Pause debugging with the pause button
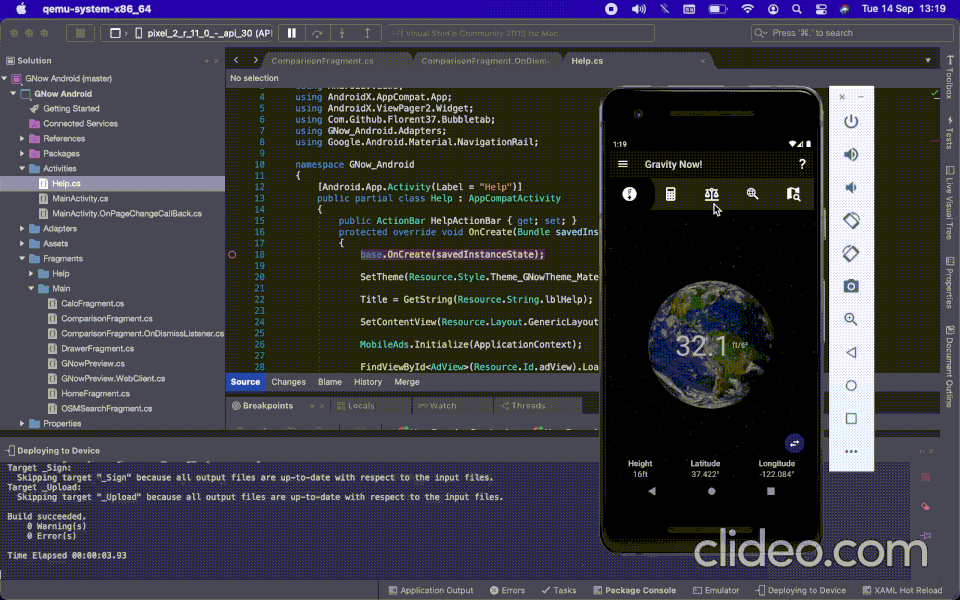 pos(292,33)
